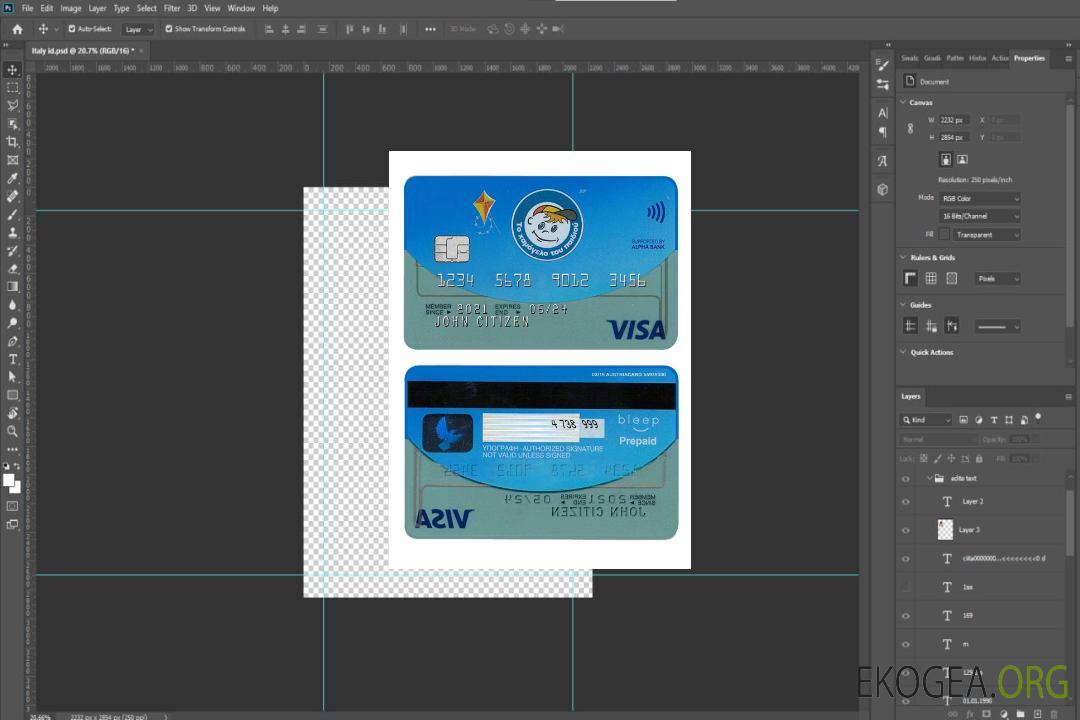Open the Glyphs panel icon
This screenshot has width=1080, height=720.
[883, 161]
